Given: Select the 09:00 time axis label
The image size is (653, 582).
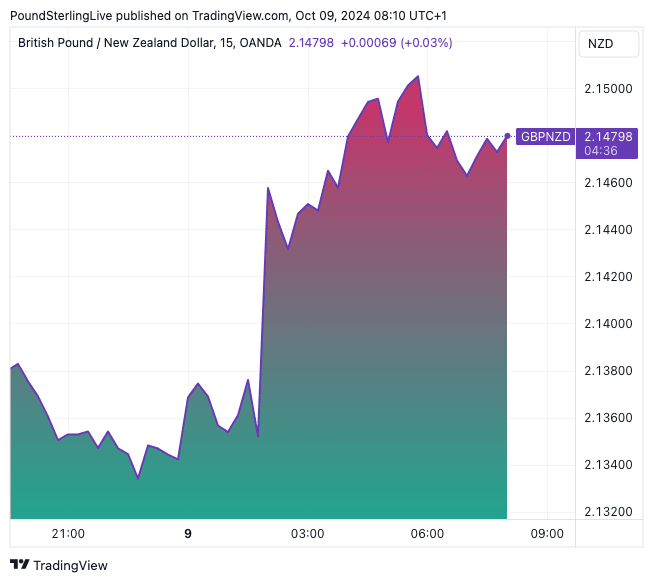Looking at the screenshot, I should pyautogui.click(x=547, y=534).
